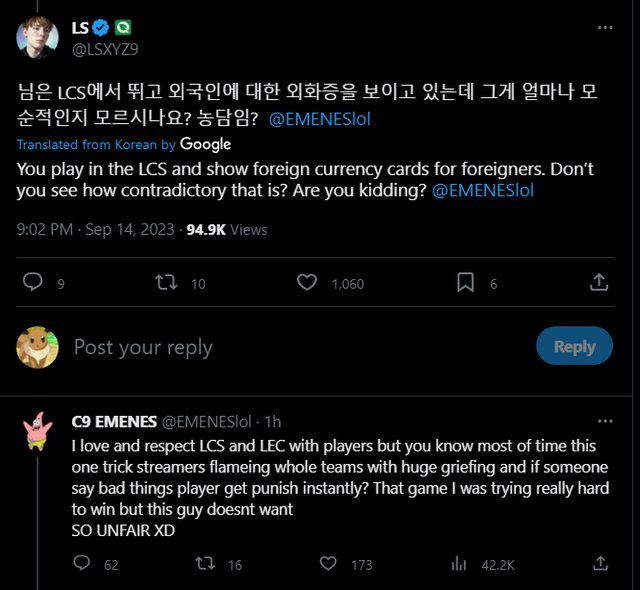The height and width of the screenshot is (590, 640).
Task: Click the comment icon on EMENES reply
Action: [x=83, y=564]
